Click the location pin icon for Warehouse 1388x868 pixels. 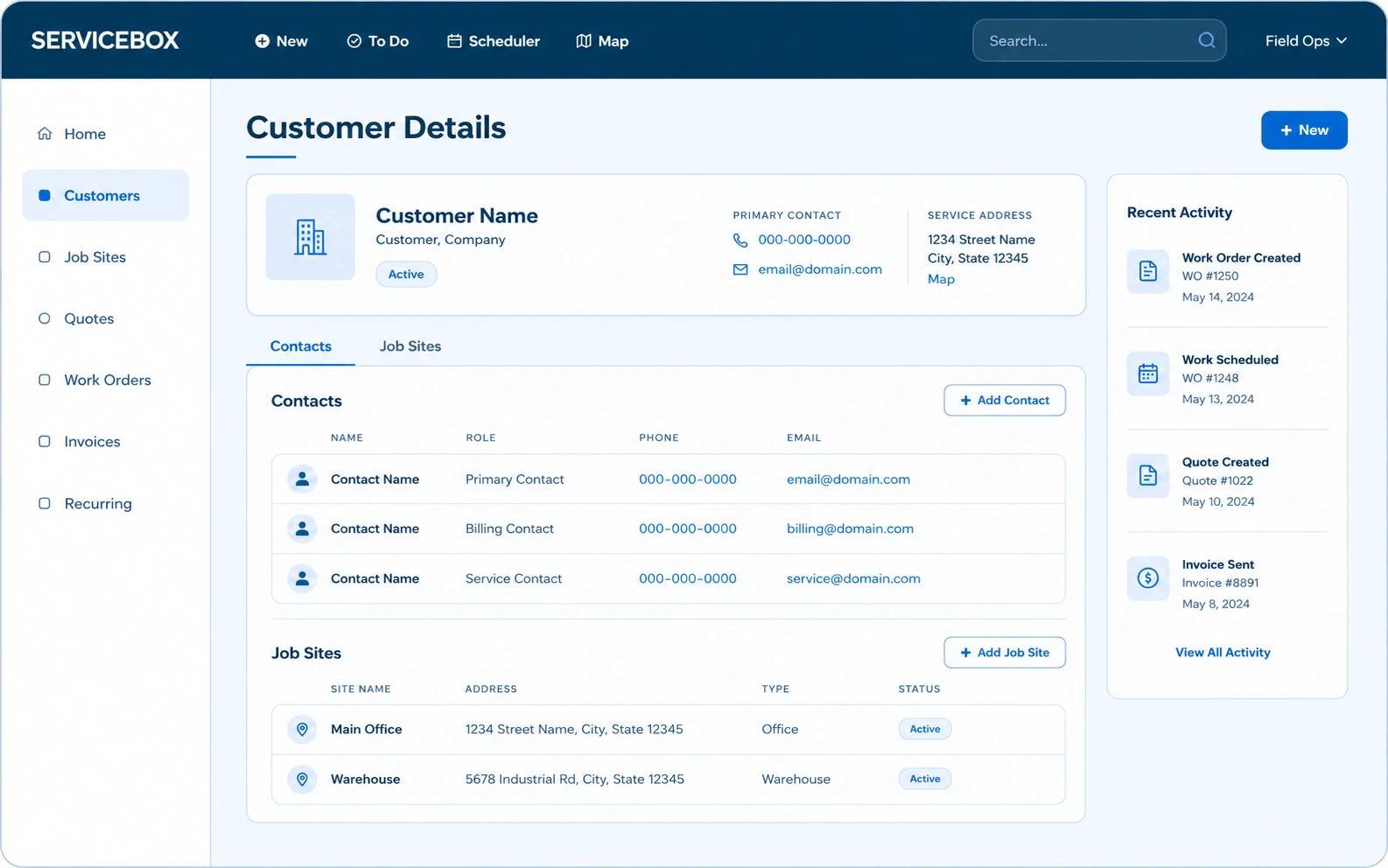coord(302,779)
